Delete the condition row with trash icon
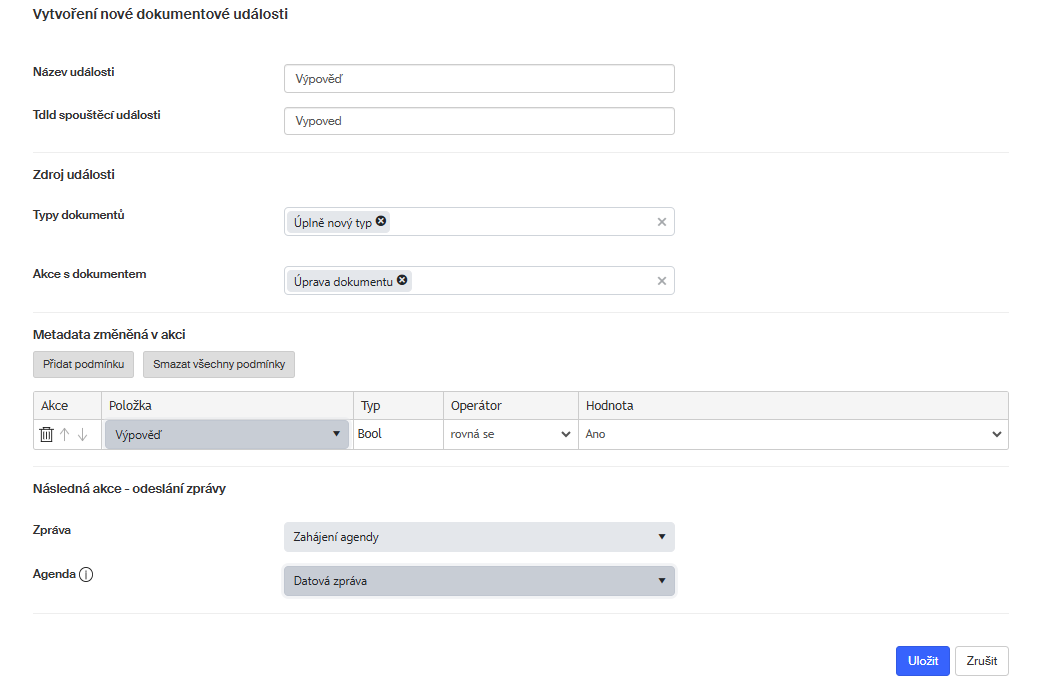Screen dimensions: 1046x686 pos(46,435)
